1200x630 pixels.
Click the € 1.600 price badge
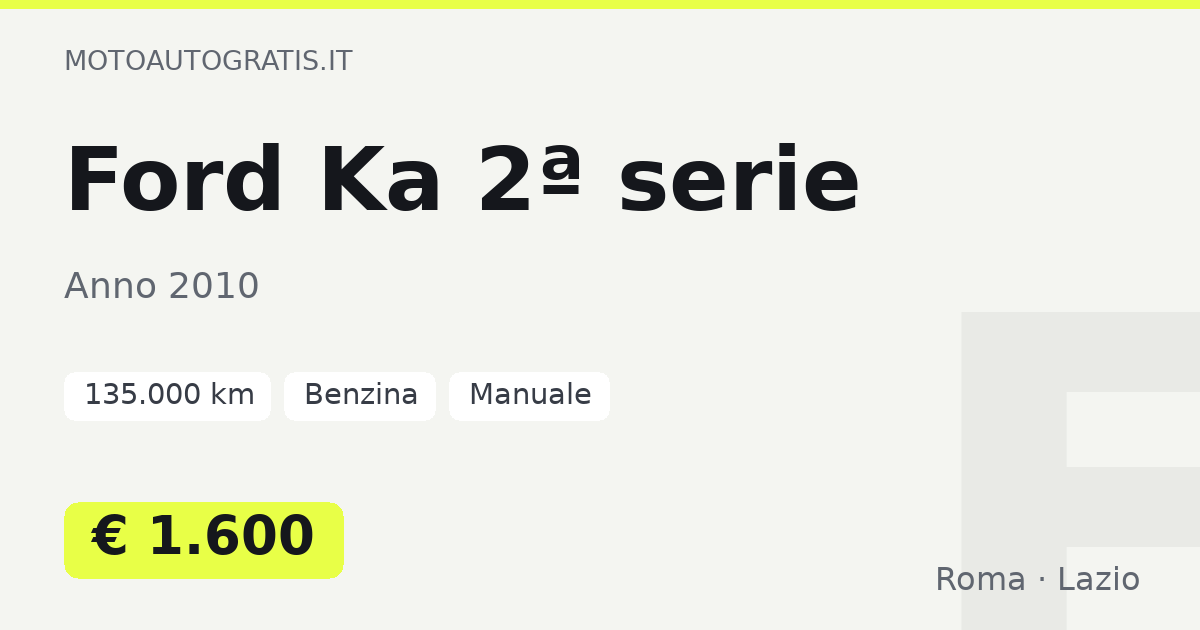point(204,540)
